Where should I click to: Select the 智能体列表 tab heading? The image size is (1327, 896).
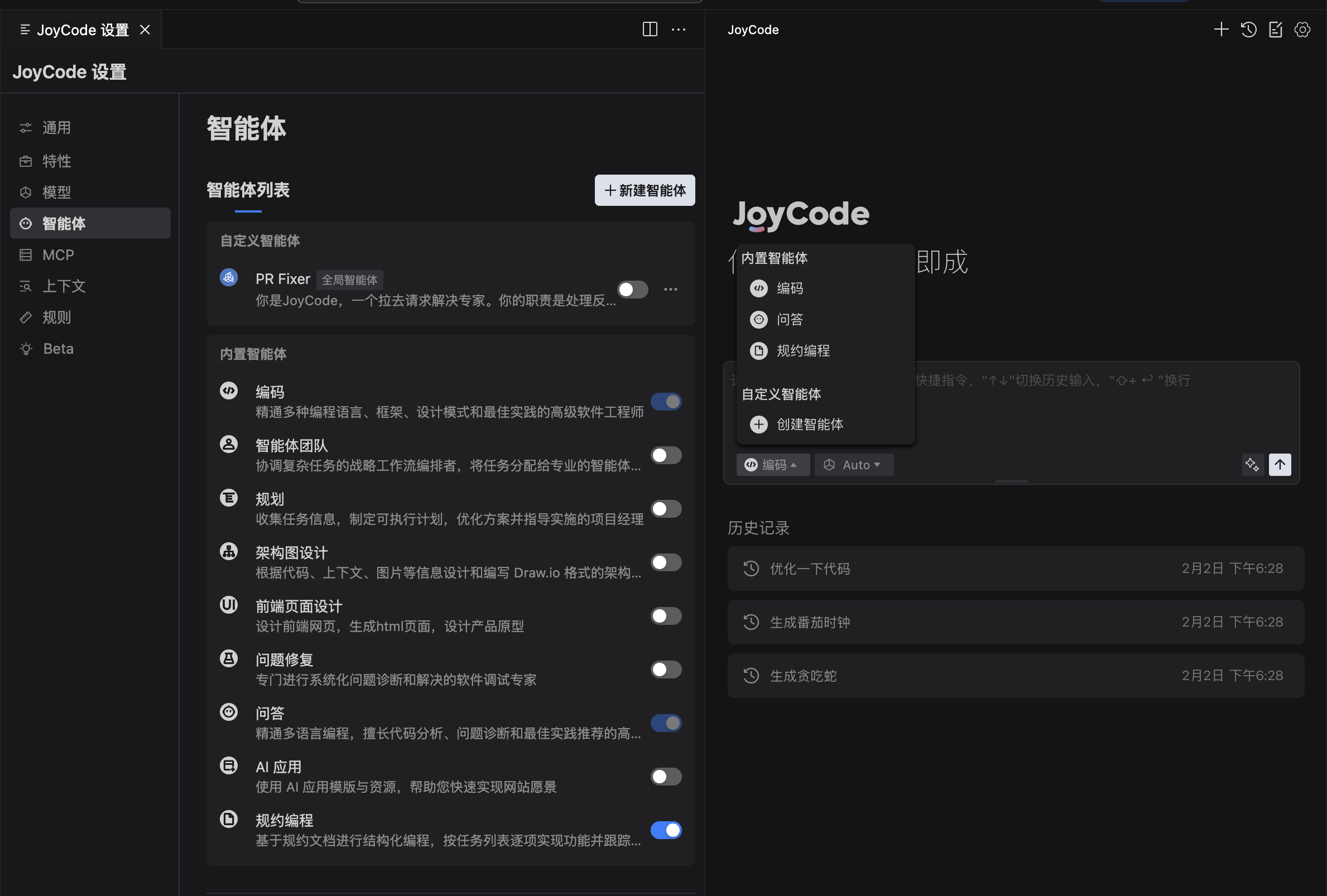(x=248, y=190)
